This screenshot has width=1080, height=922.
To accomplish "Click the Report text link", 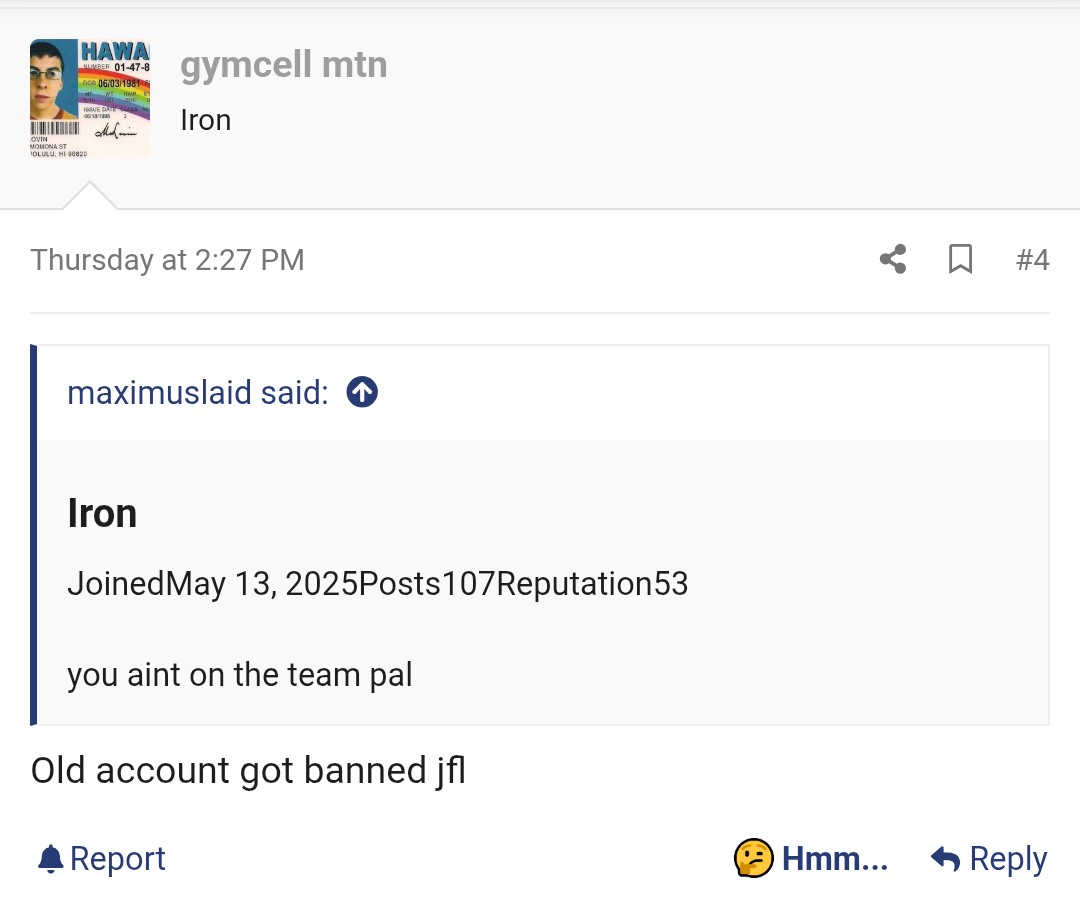I will (x=118, y=859).
